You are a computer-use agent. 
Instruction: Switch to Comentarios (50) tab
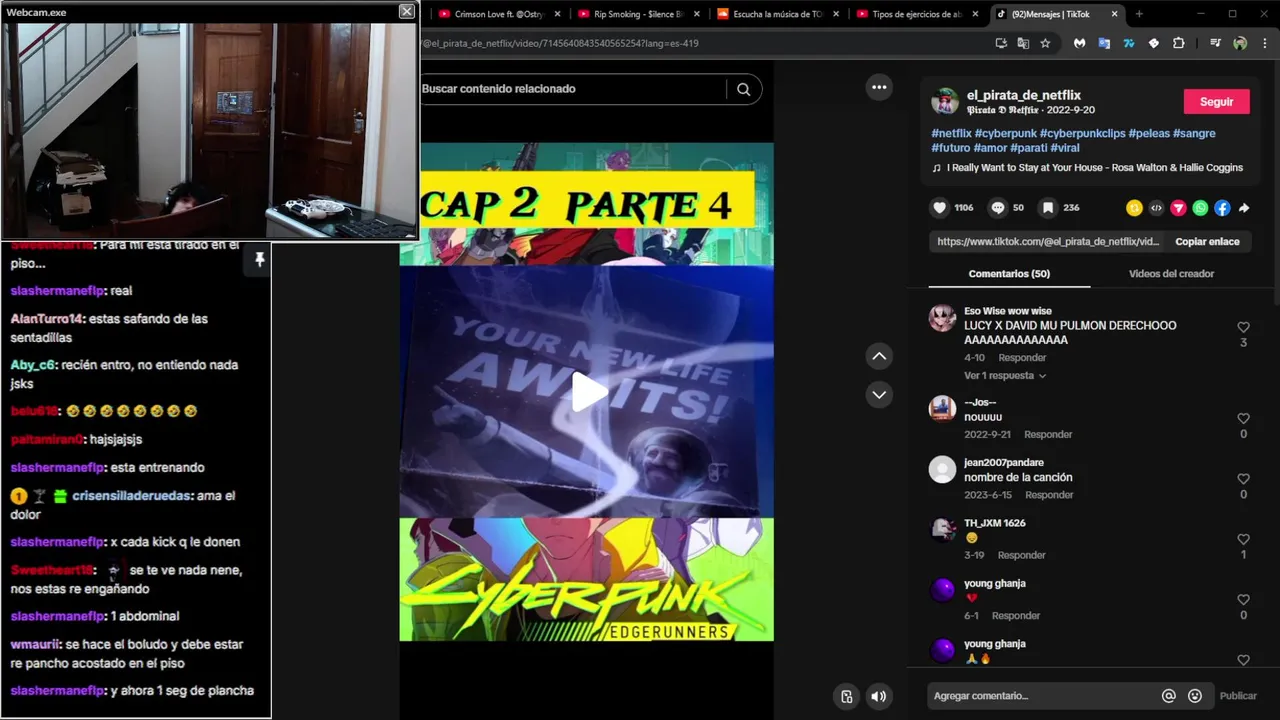[x=1009, y=274]
